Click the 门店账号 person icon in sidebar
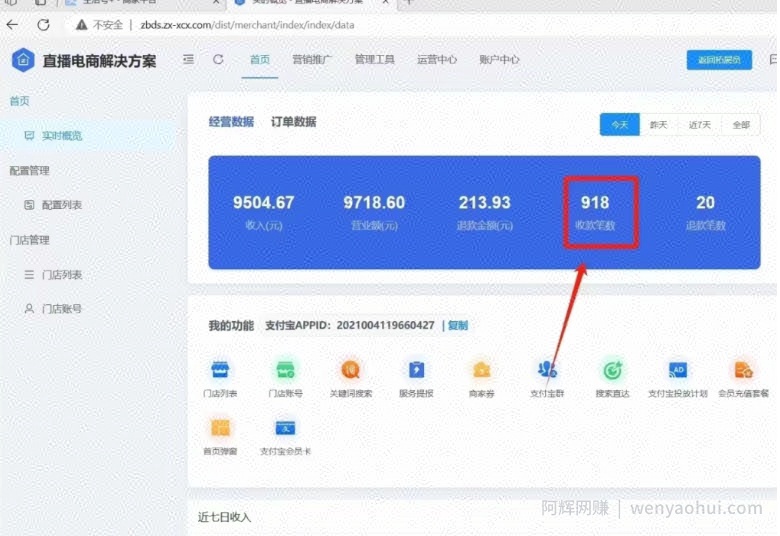 point(29,309)
